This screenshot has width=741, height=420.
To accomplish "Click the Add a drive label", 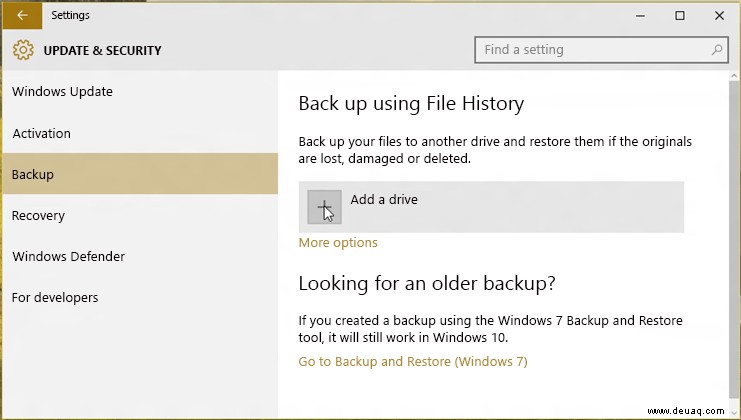I will (384, 199).
